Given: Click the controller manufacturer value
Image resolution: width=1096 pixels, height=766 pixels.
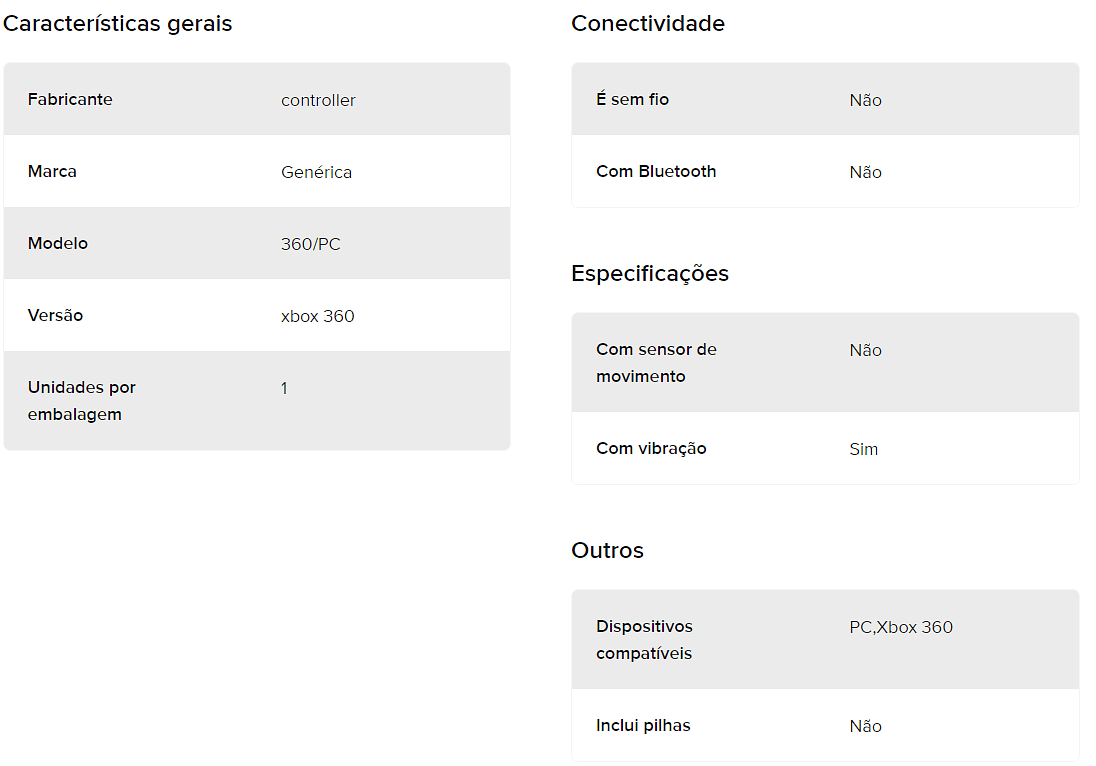Looking at the screenshot, I should (x=318, y=100).
